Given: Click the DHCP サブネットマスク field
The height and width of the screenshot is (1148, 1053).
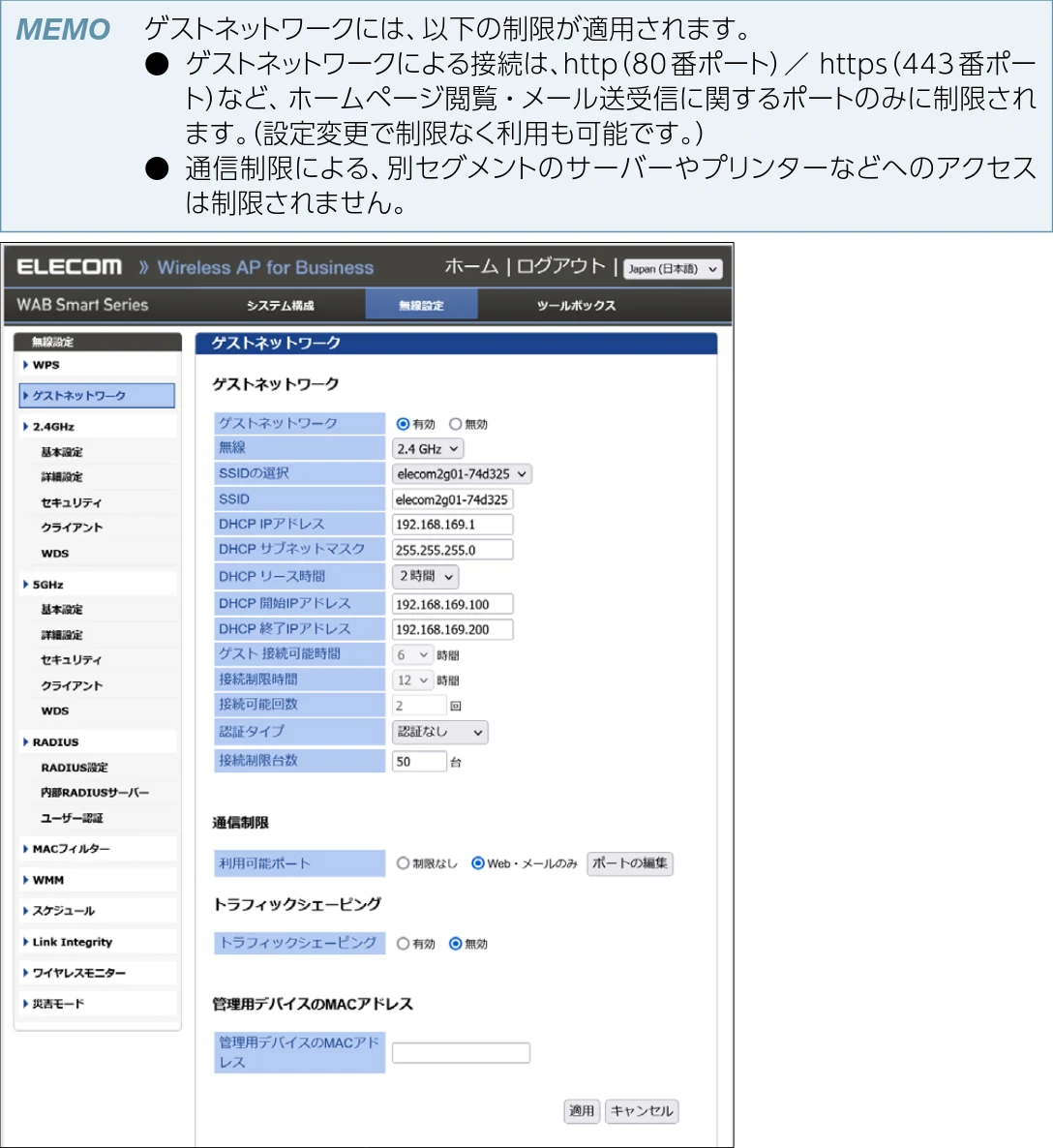Looking at the screenshot, I should point(452,550).
